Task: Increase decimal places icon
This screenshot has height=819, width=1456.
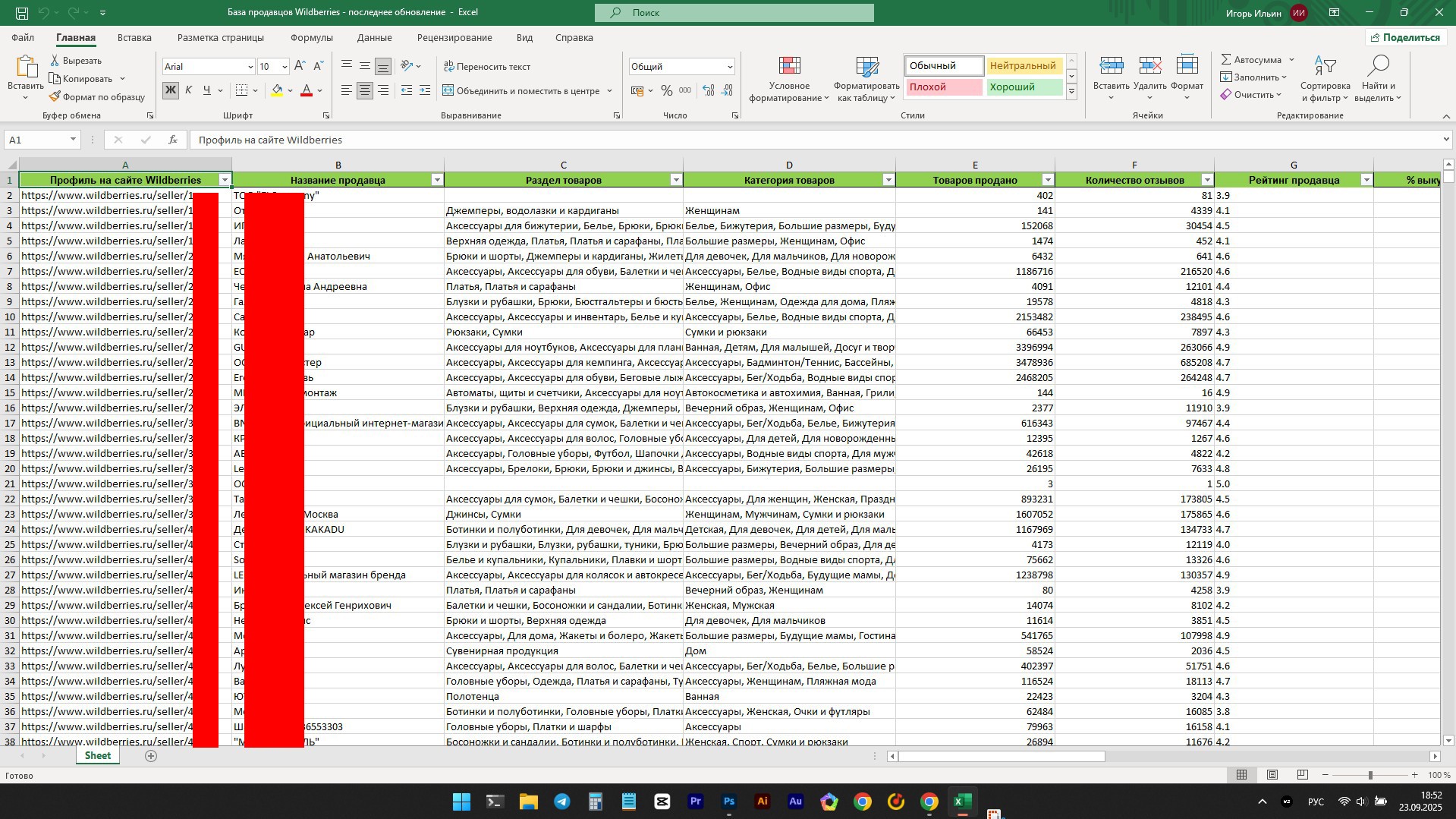Action: (x=709, y=90)
